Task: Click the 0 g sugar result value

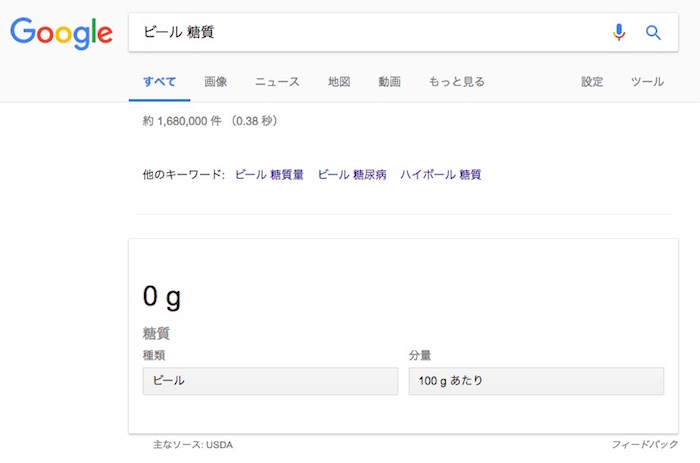Action: (x=162, y=297)
